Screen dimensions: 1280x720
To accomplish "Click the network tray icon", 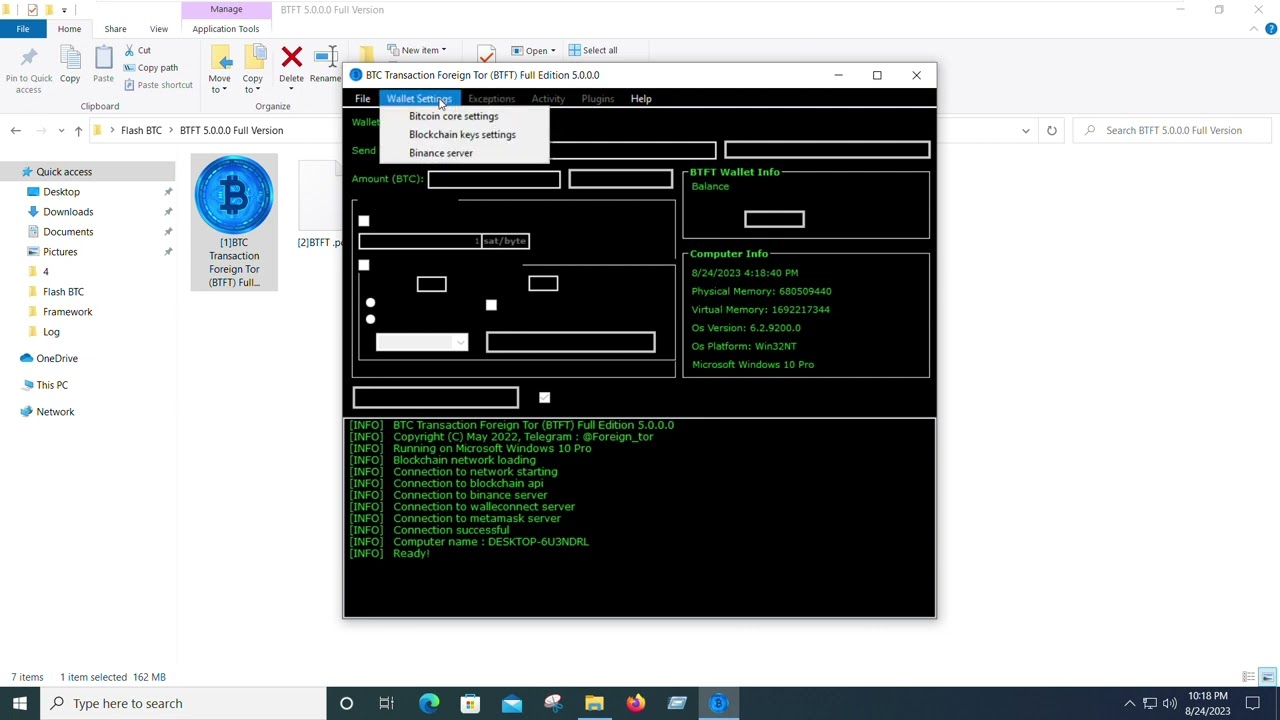I will tap(1150, 703).
